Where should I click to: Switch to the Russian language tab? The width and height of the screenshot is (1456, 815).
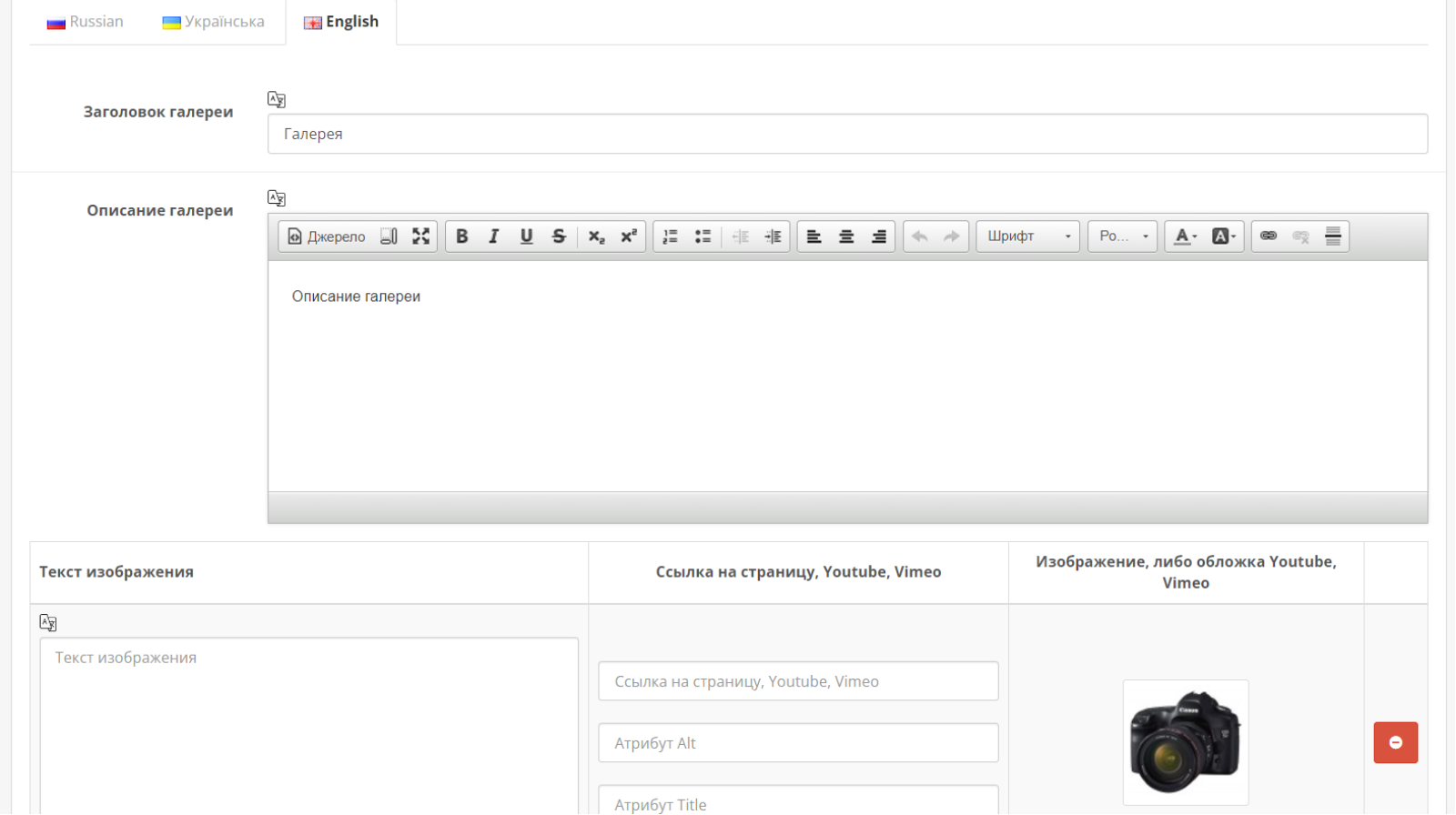(x=86, y=22)
